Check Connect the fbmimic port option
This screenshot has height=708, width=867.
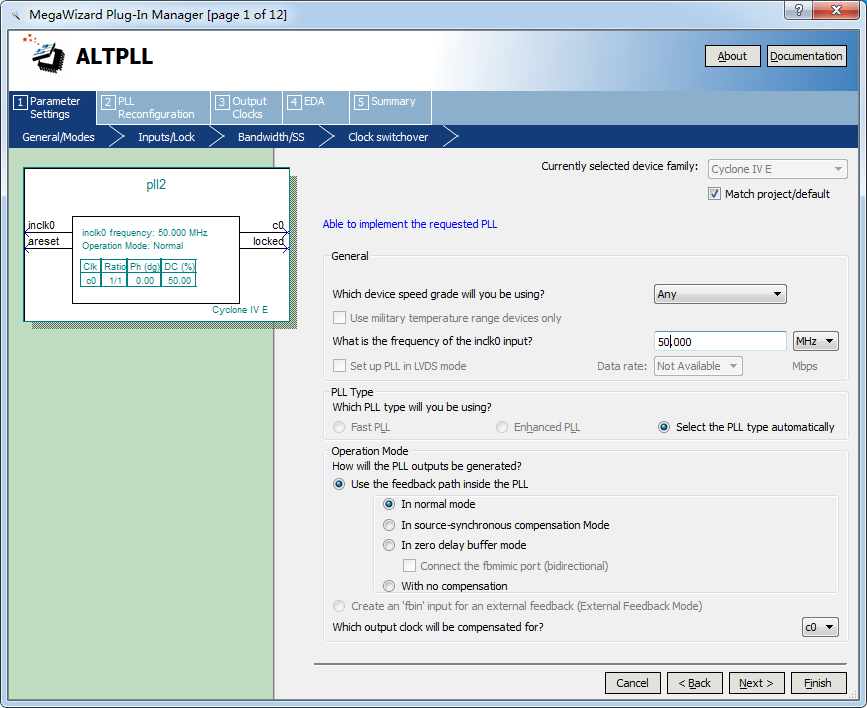click(x=409, y=565)
